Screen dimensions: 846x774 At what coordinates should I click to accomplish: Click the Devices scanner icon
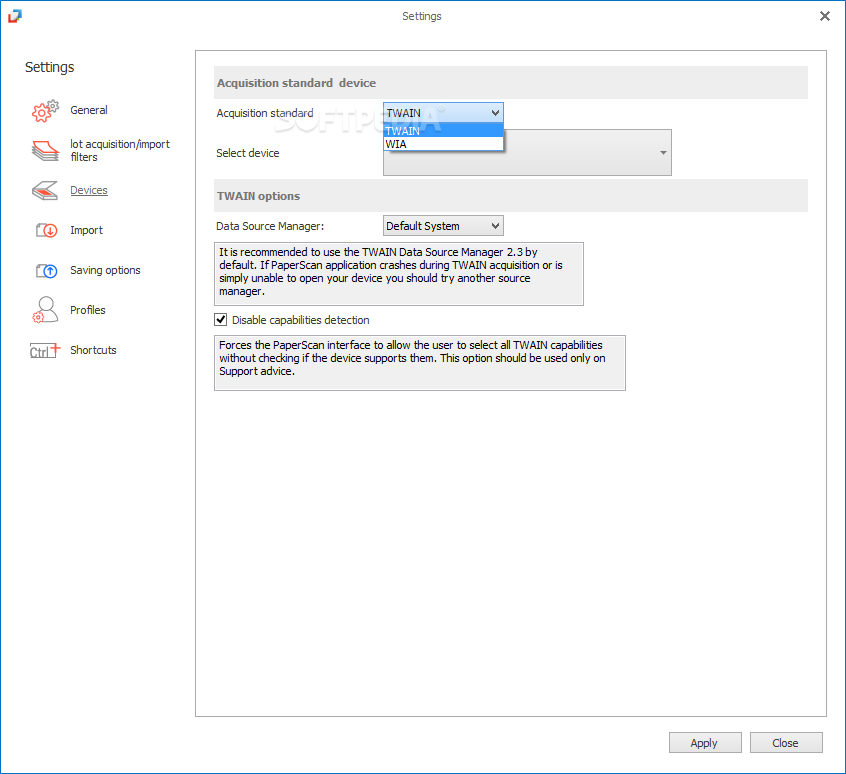click(45, 190)
